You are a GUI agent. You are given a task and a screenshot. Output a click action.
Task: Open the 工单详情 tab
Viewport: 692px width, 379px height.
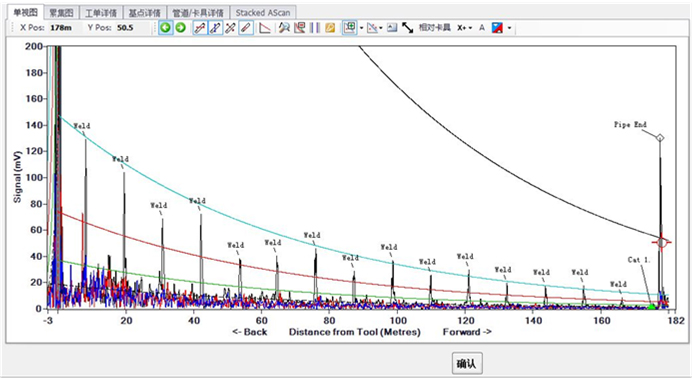point(101,12)
